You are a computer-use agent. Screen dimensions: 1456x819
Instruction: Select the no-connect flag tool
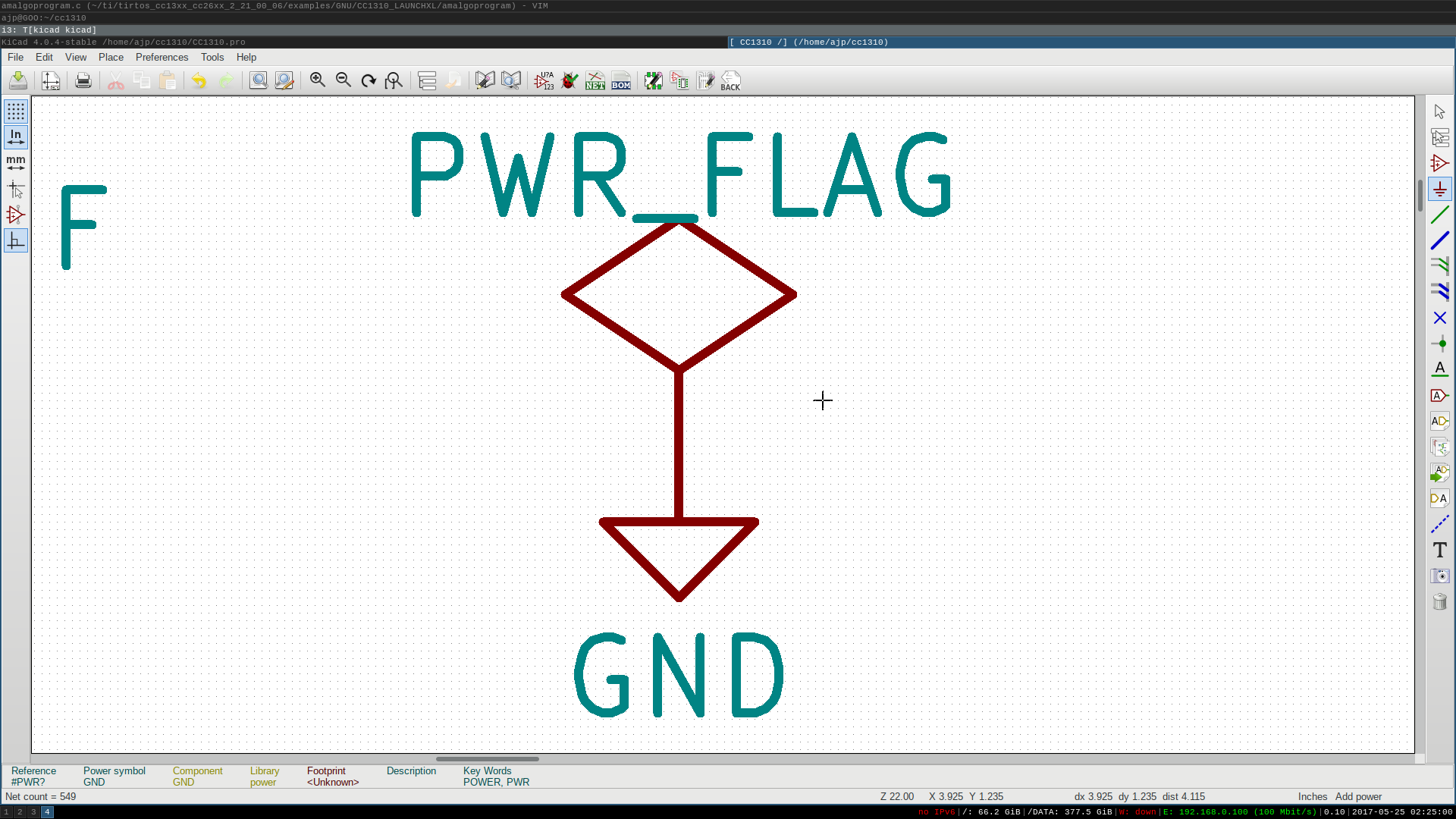(1439, 318)
